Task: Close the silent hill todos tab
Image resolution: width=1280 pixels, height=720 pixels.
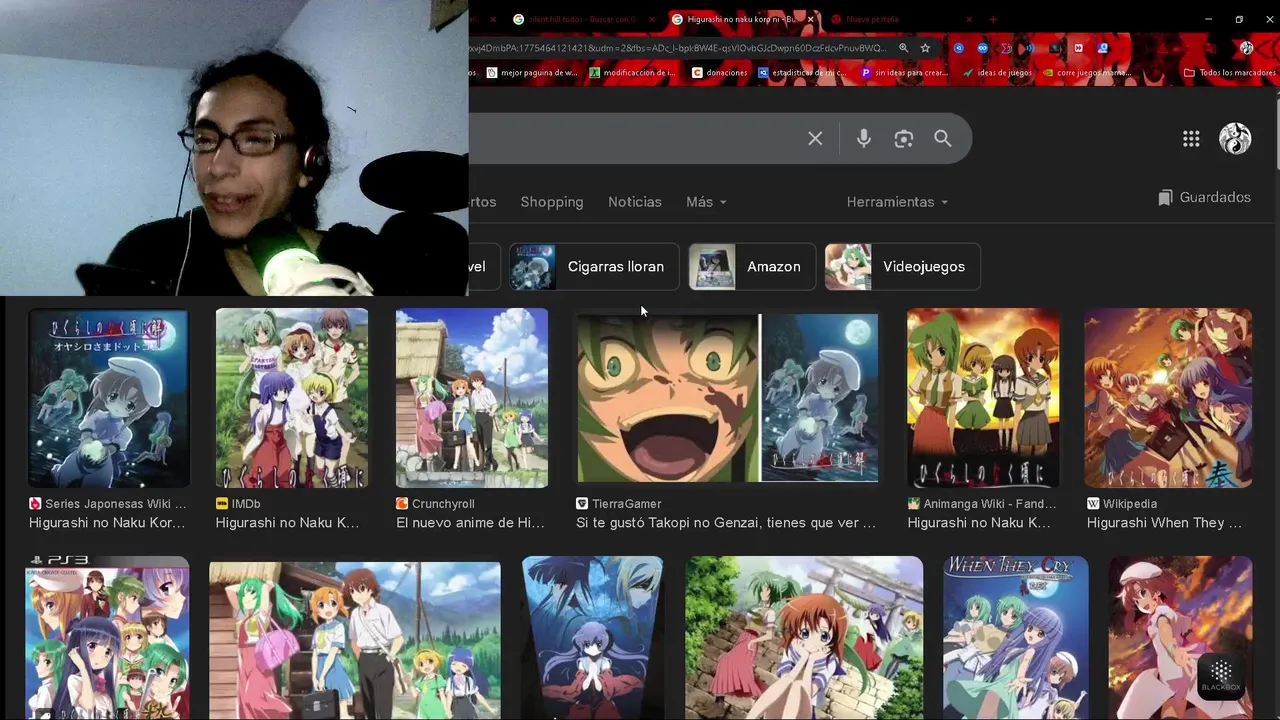Action: click(652, 19)
